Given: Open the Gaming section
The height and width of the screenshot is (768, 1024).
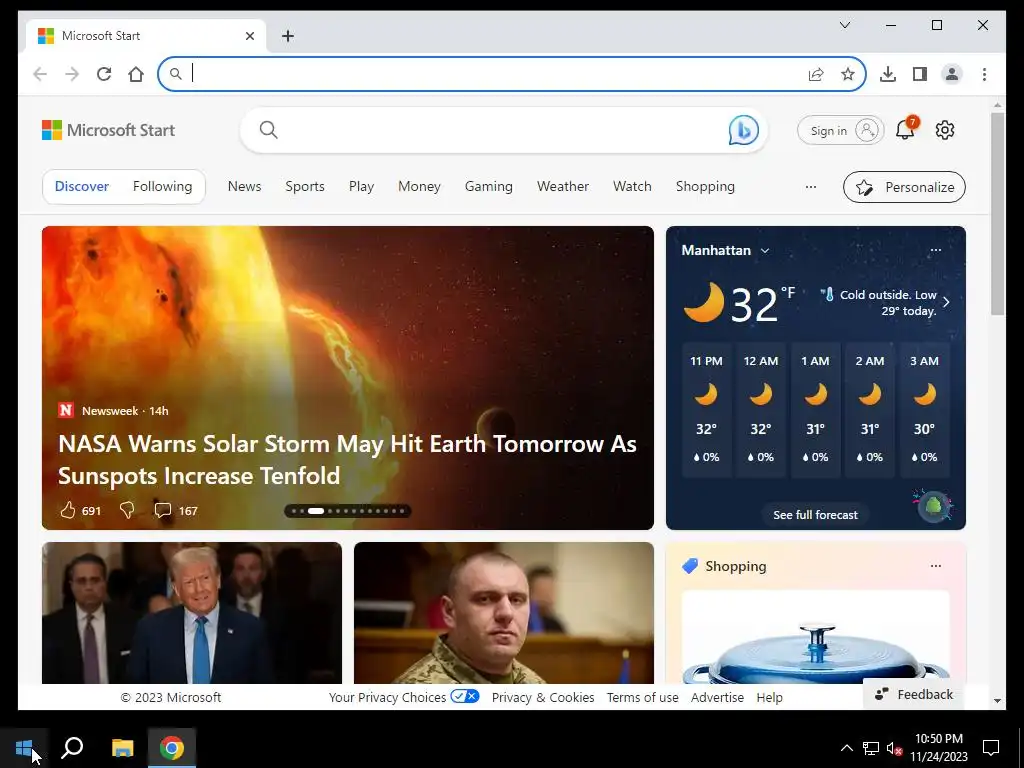Looking at the screenshot, I should 488,187.
